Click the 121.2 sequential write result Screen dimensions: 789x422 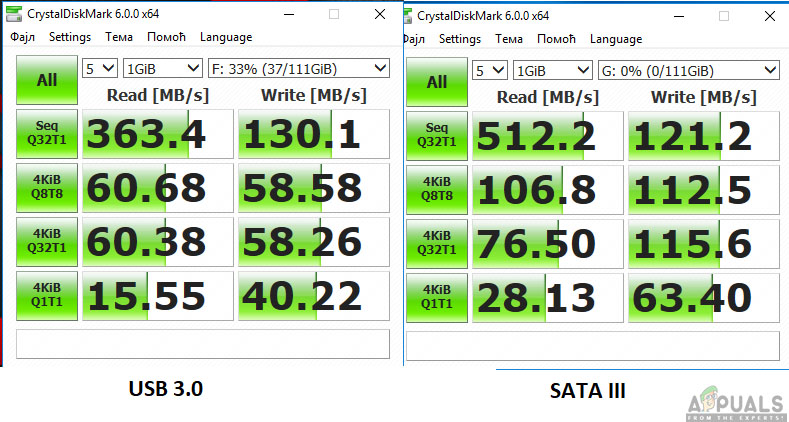click(x=704, y=136)
